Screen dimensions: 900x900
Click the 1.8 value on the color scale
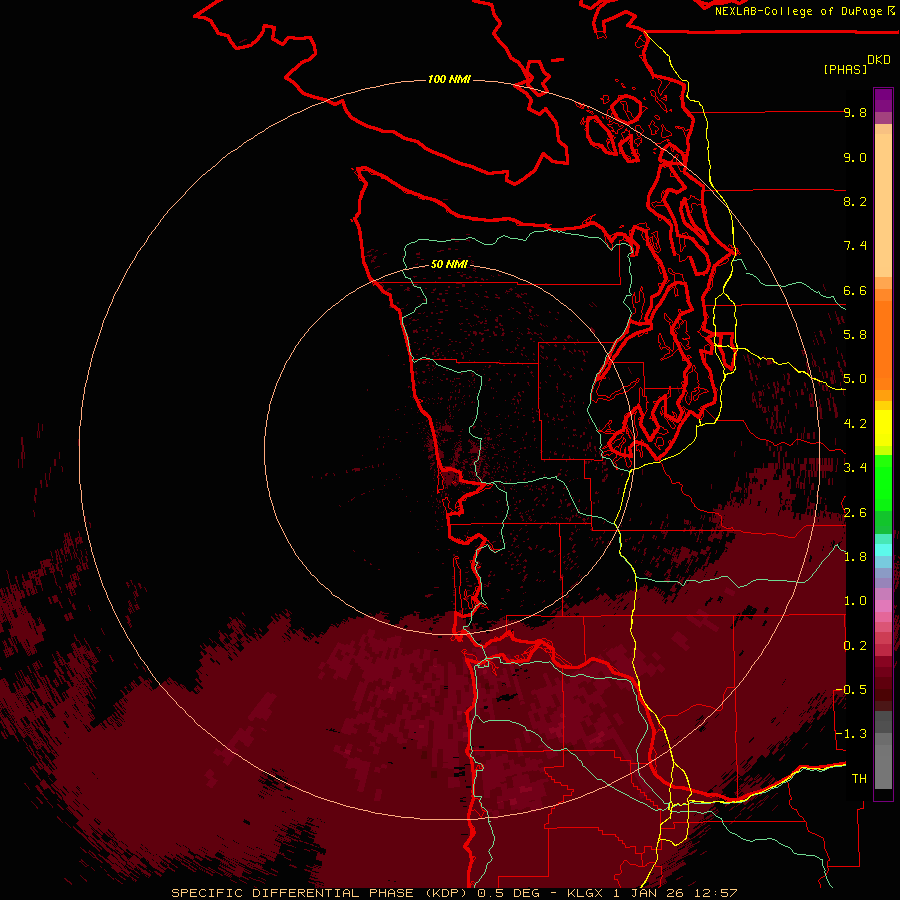point(855,557)
